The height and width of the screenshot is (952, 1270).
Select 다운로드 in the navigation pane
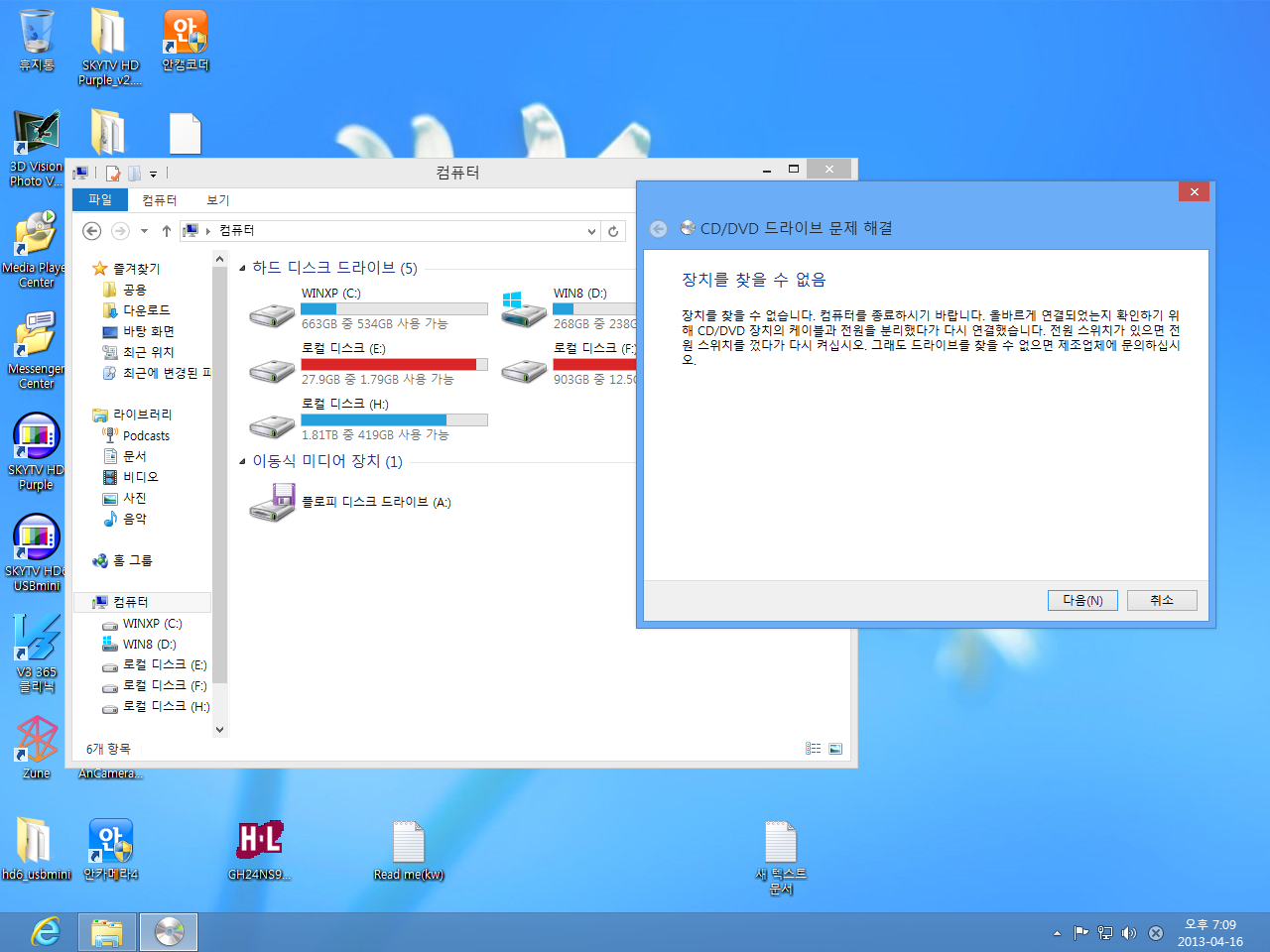pyautogui.click(x=146, y=310)
